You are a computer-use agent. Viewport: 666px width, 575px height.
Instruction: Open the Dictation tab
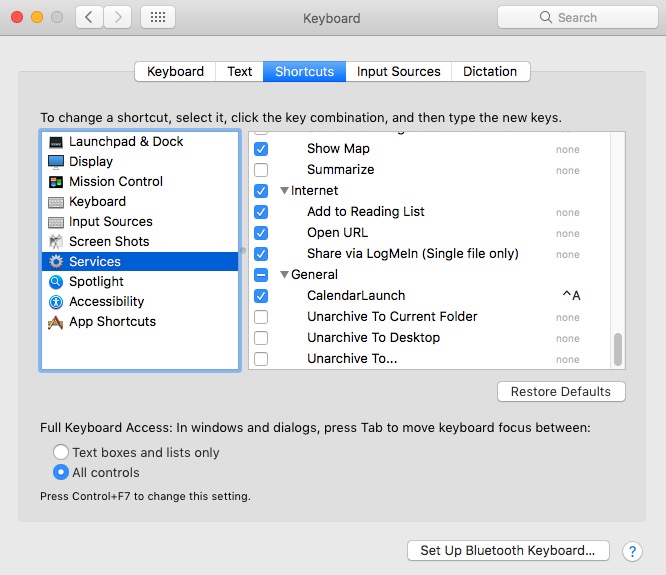point(490,71)
